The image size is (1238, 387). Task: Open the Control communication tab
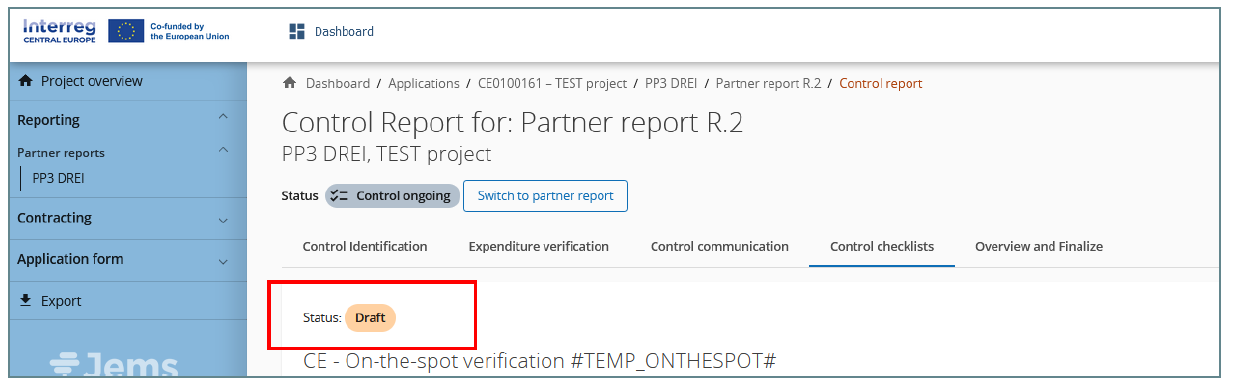point(720,246)
